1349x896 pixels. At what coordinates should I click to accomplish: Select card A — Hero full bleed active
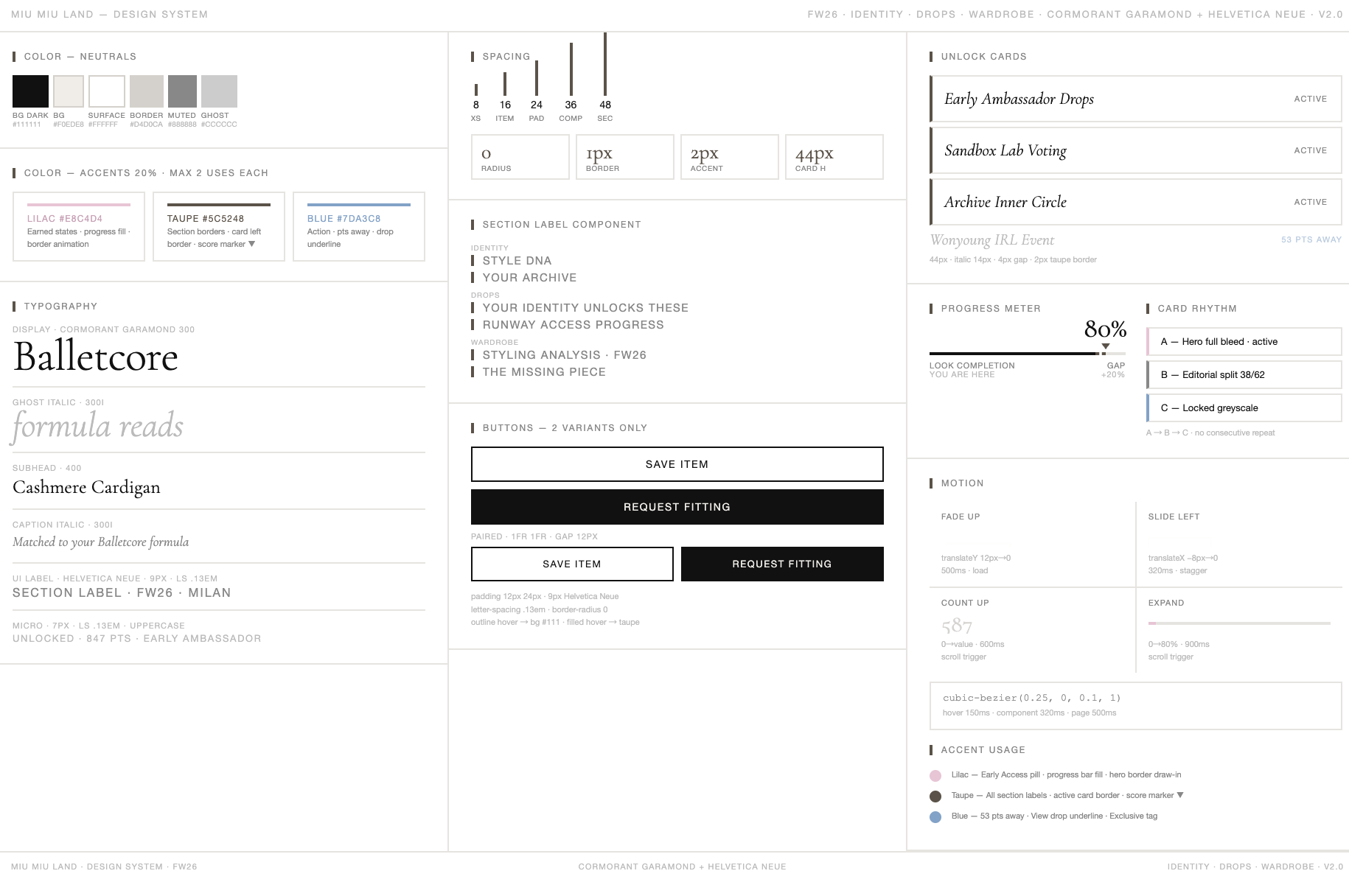click(x=1244, y=341)
